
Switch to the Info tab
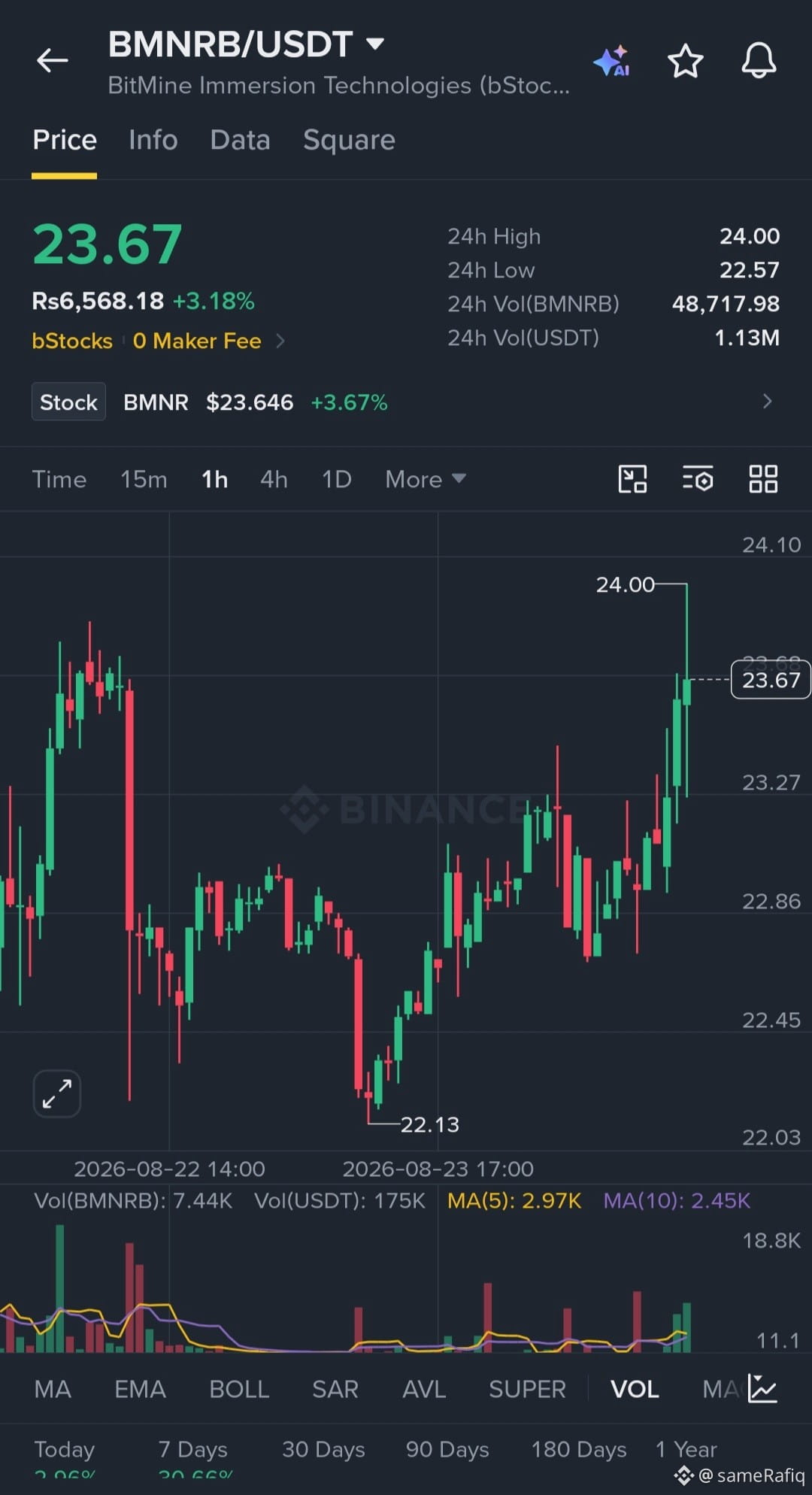pyautogui.click(x=153, y=140)
